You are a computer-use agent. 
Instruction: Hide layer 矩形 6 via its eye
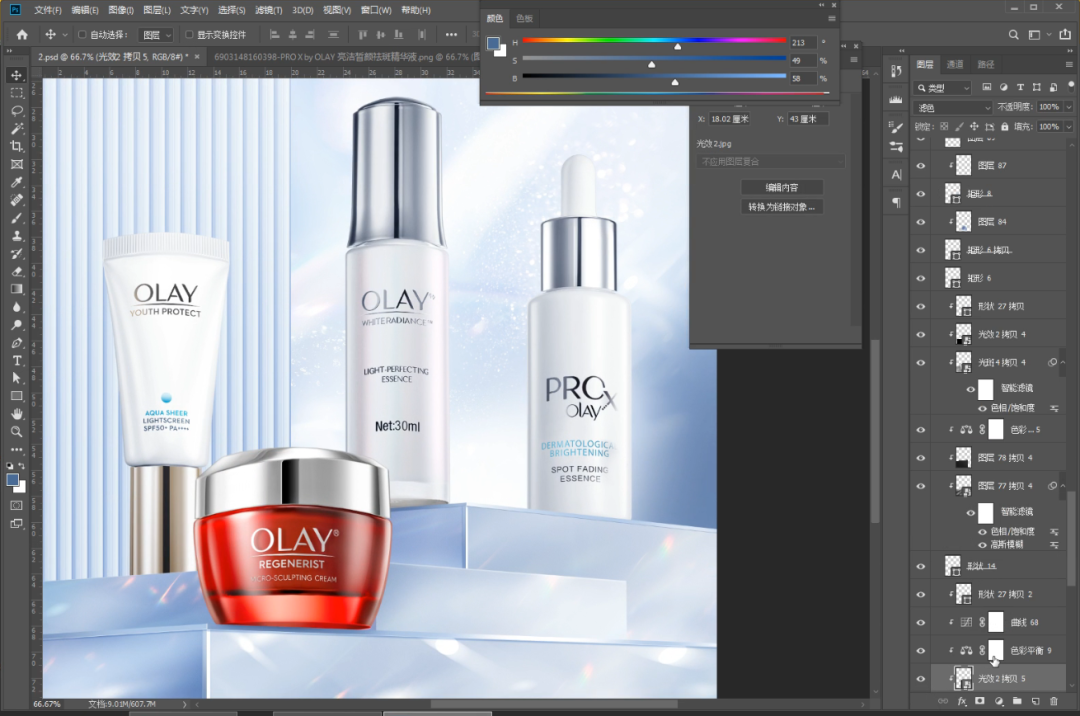pyautogui.click(x=921, y=278)
